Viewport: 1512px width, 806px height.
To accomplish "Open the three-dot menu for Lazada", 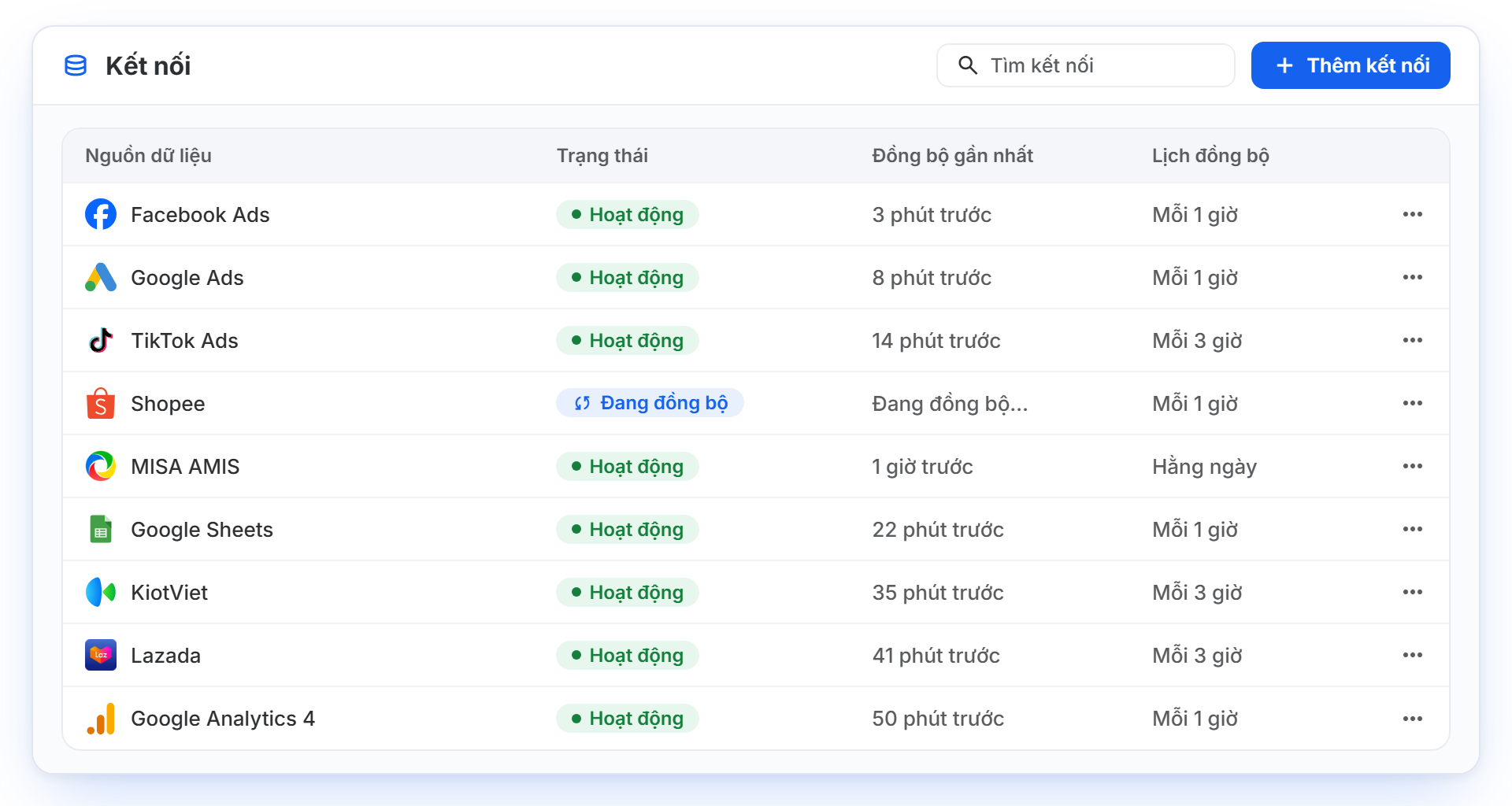I will click(x=1413, y=655).
